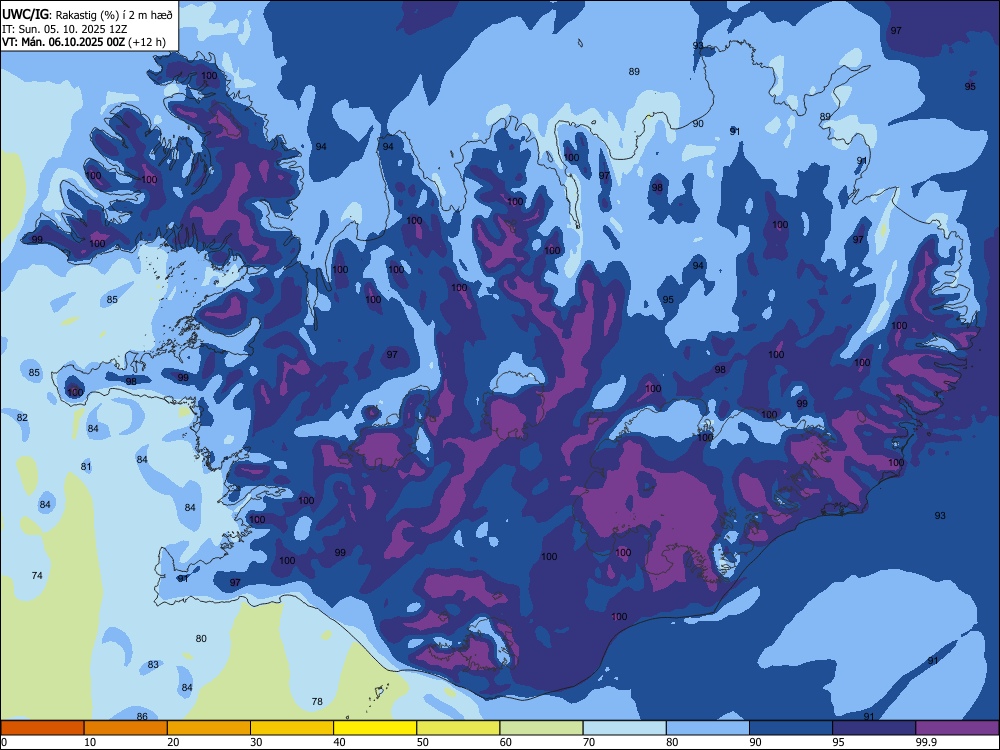Pick the dark indigo 95–99.9 legend swatch

tap(874, 728)
